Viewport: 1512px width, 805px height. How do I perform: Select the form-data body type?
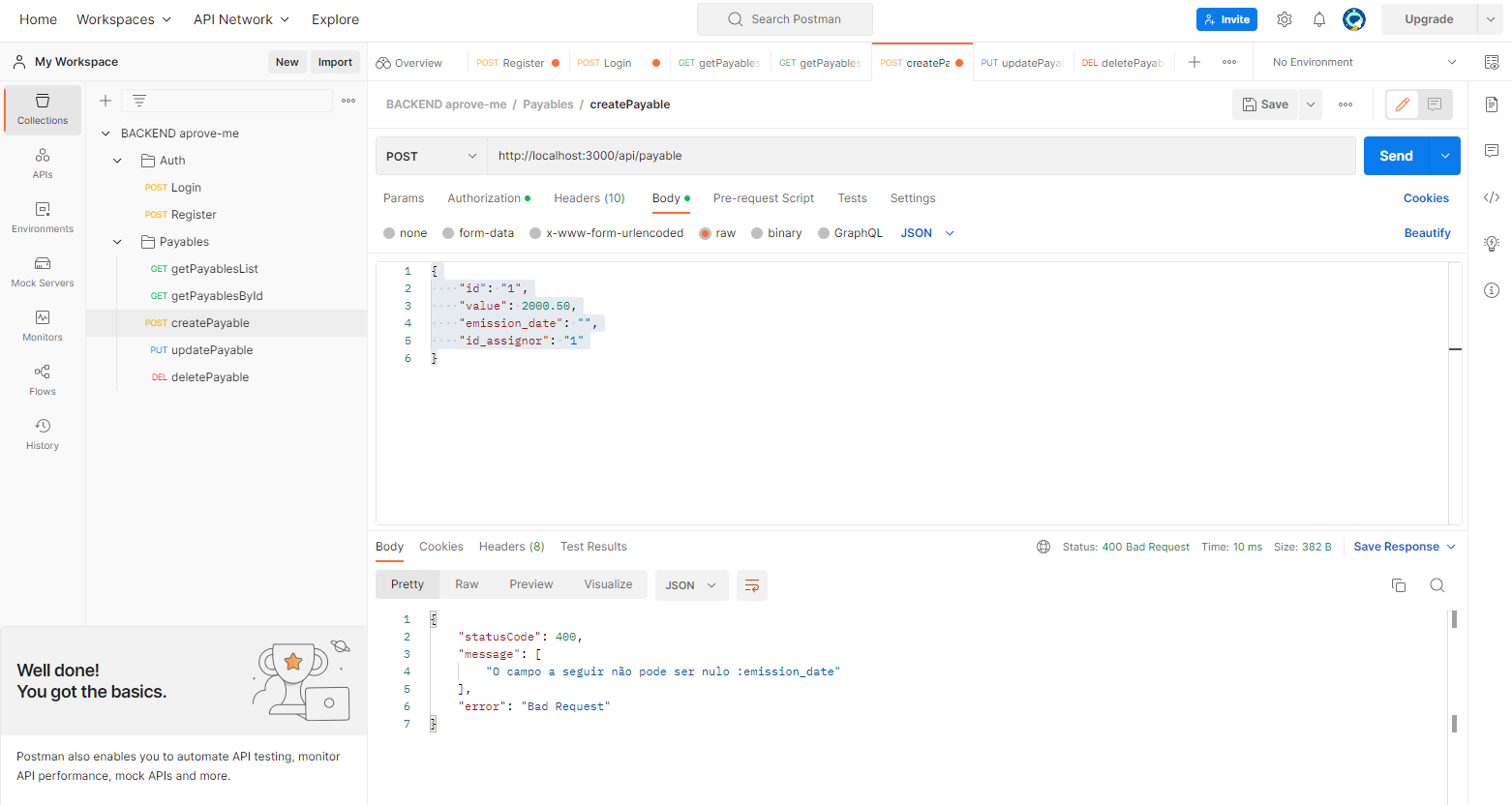tap(478, 232)
